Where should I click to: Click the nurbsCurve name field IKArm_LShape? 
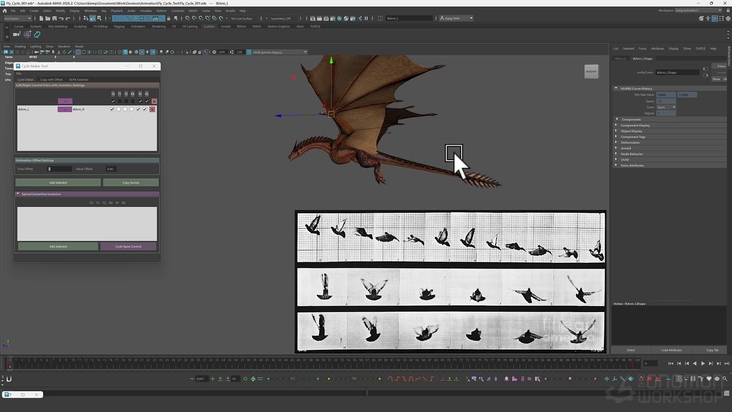tap(677, 73)
